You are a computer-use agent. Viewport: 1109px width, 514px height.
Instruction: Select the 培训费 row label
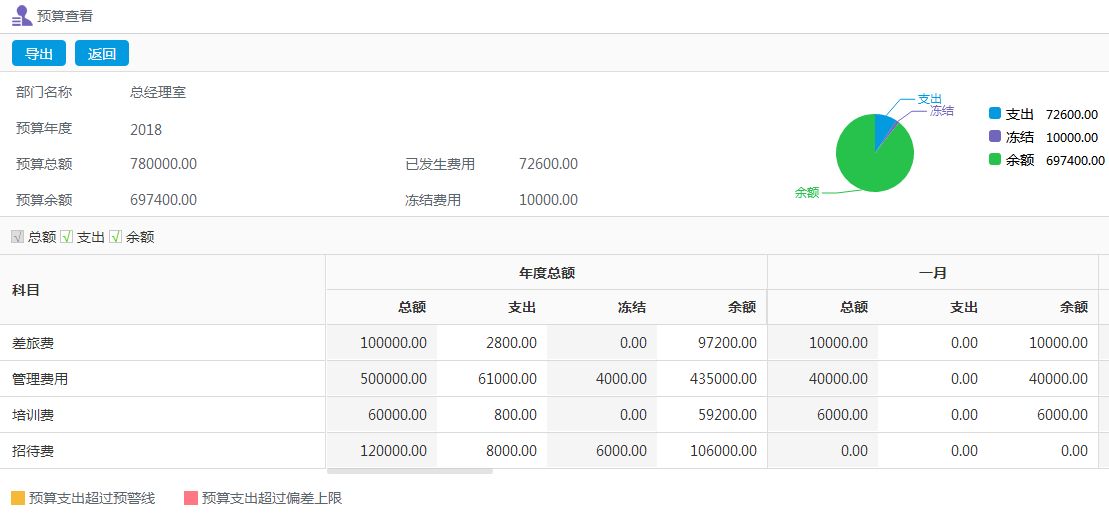pyautogui.click(x=33, y=416)
